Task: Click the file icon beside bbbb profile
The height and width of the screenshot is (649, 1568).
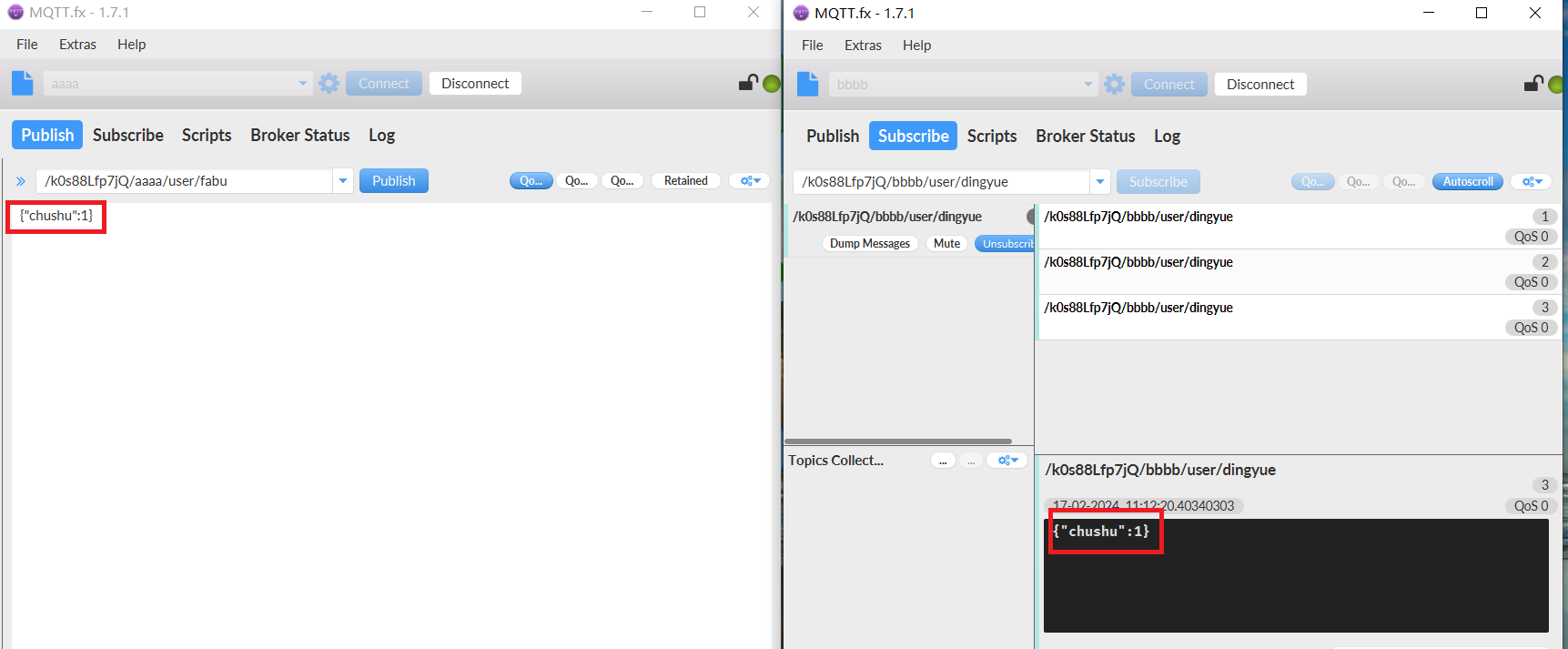Action: click(807, 84)
